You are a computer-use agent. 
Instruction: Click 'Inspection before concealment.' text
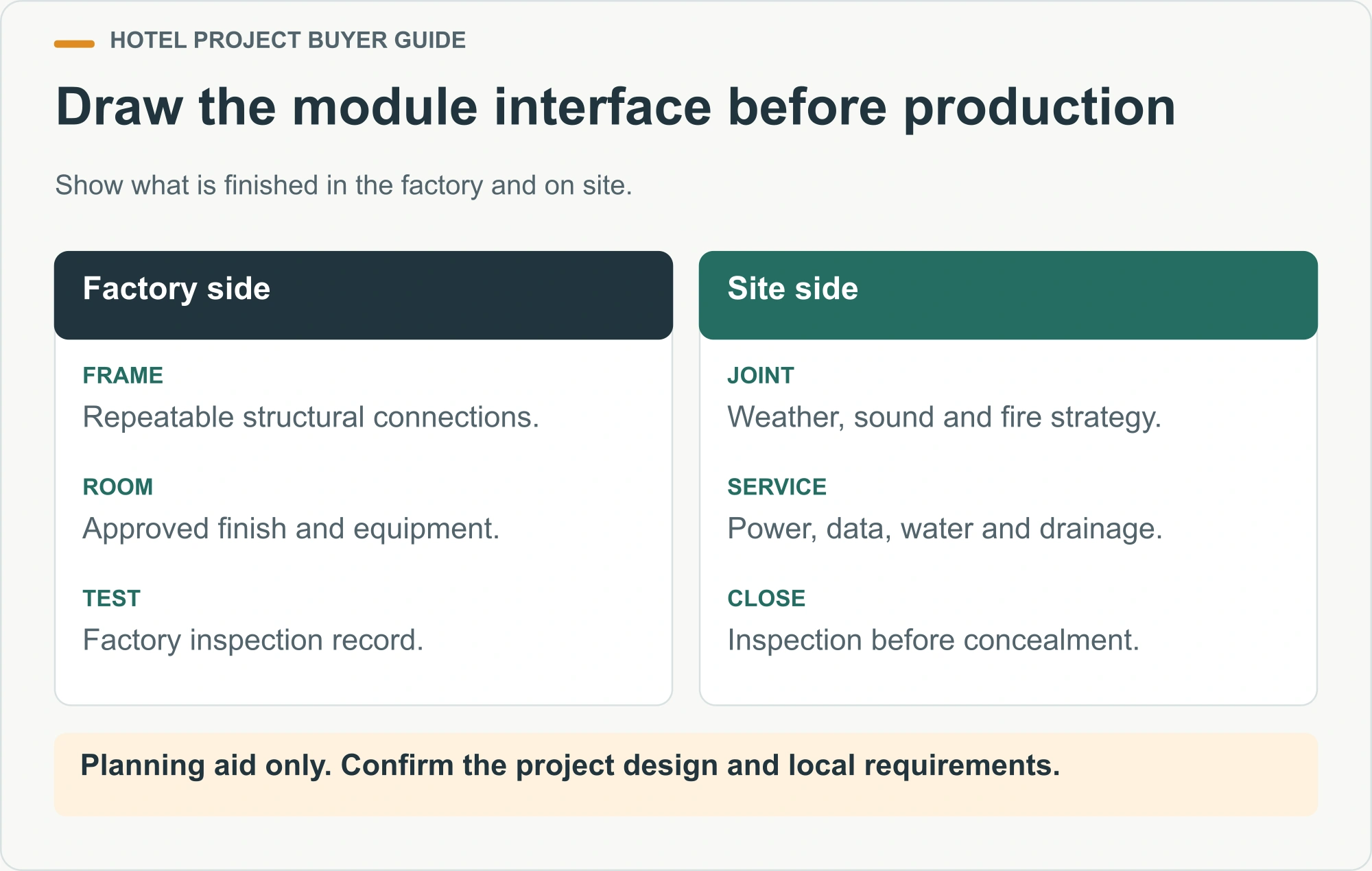coord(934,640)
